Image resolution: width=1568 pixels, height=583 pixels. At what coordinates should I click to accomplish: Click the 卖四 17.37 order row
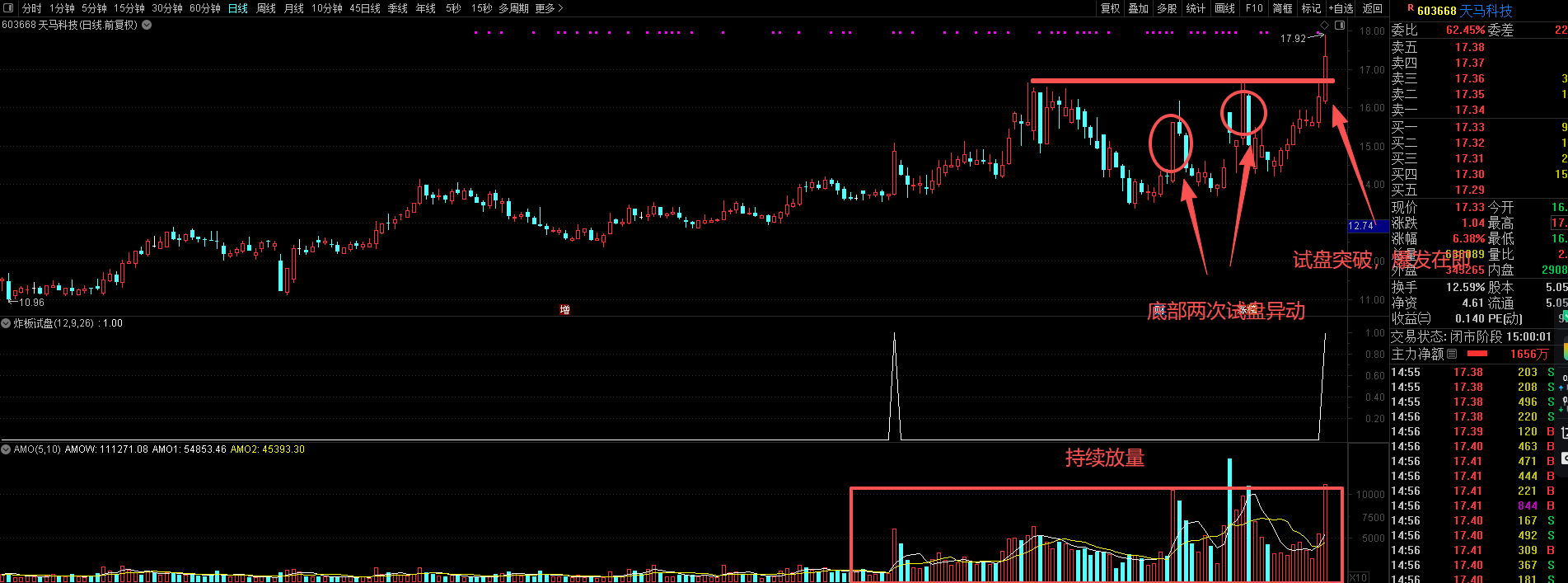click(x=1479, y=63)
